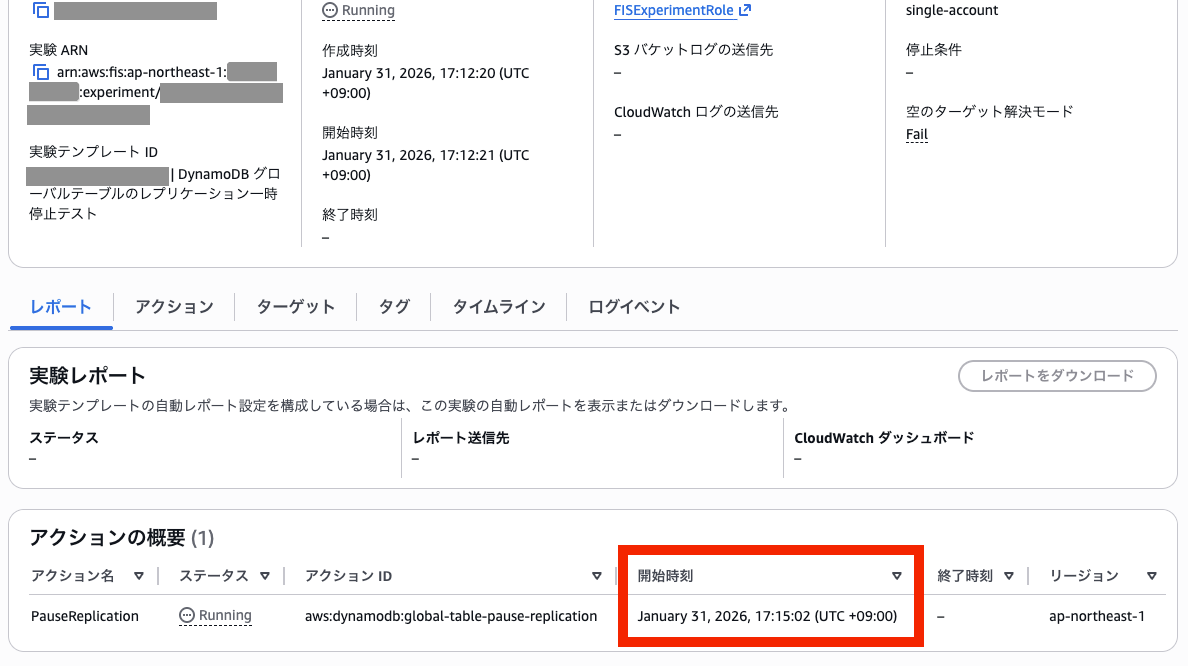Click the Fail link under 空のターゲット解決モード

click(916, 133)
